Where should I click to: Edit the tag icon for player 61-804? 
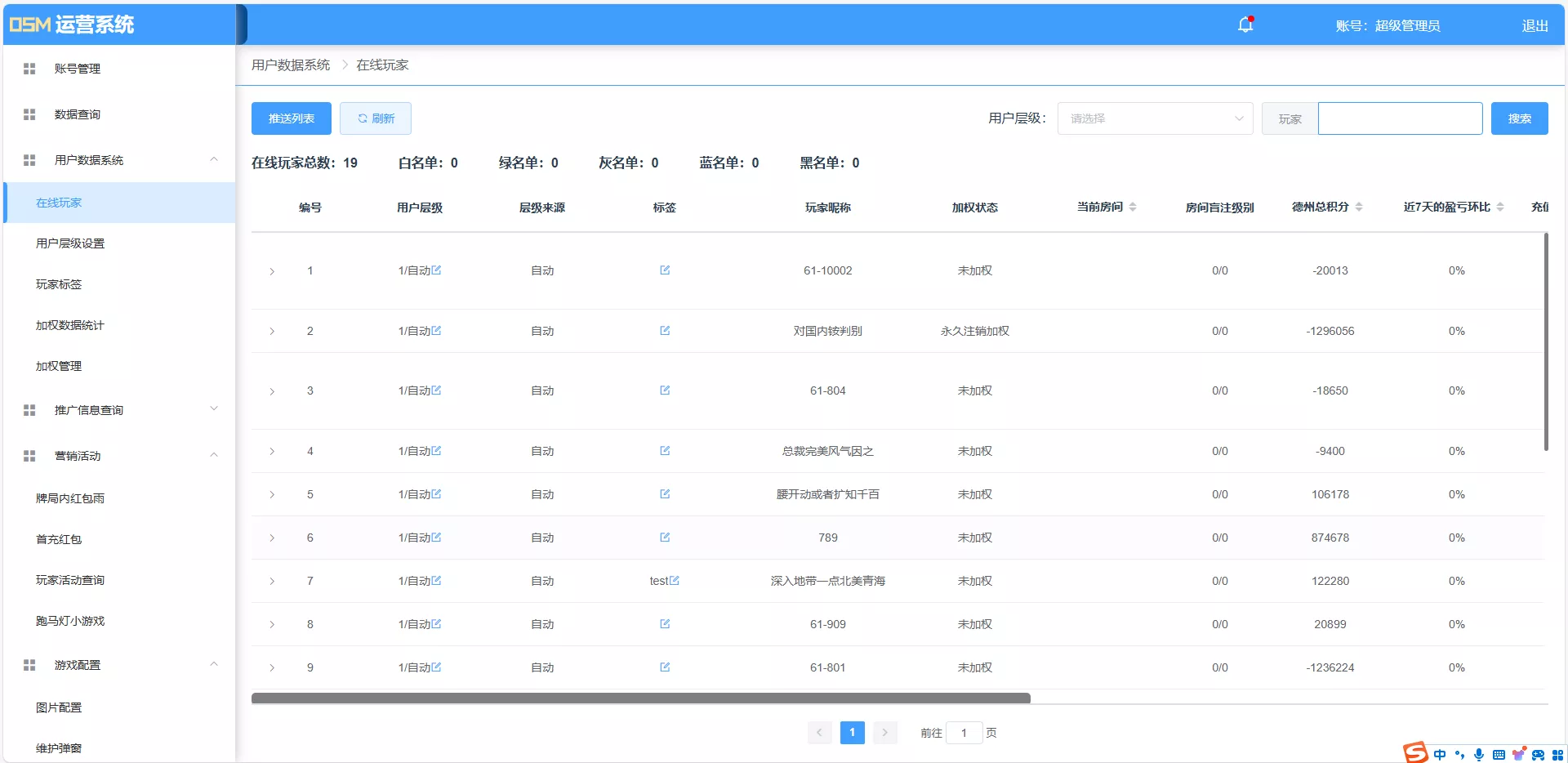point(665,390)
